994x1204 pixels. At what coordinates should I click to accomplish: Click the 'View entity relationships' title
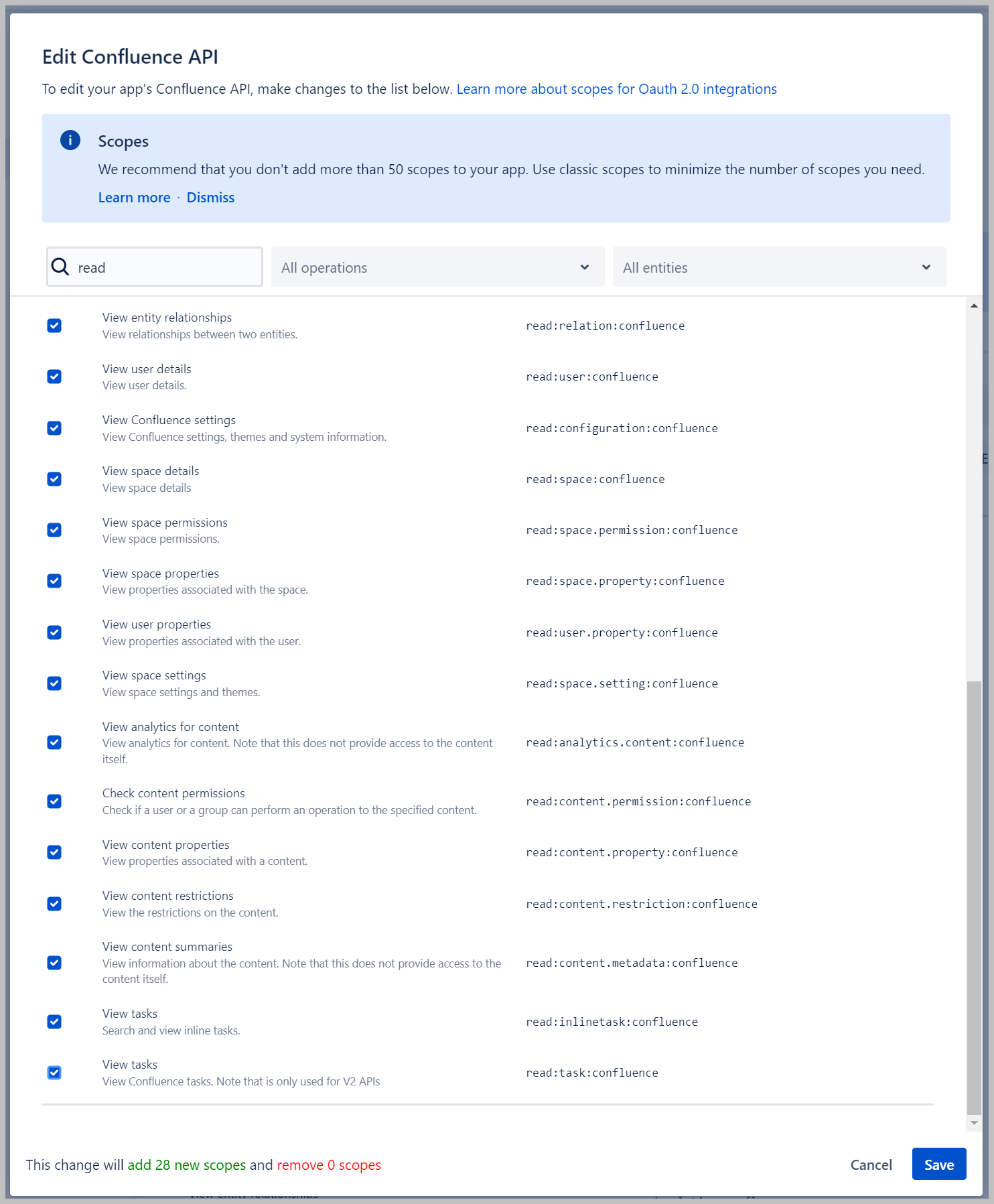pos(167,318)
